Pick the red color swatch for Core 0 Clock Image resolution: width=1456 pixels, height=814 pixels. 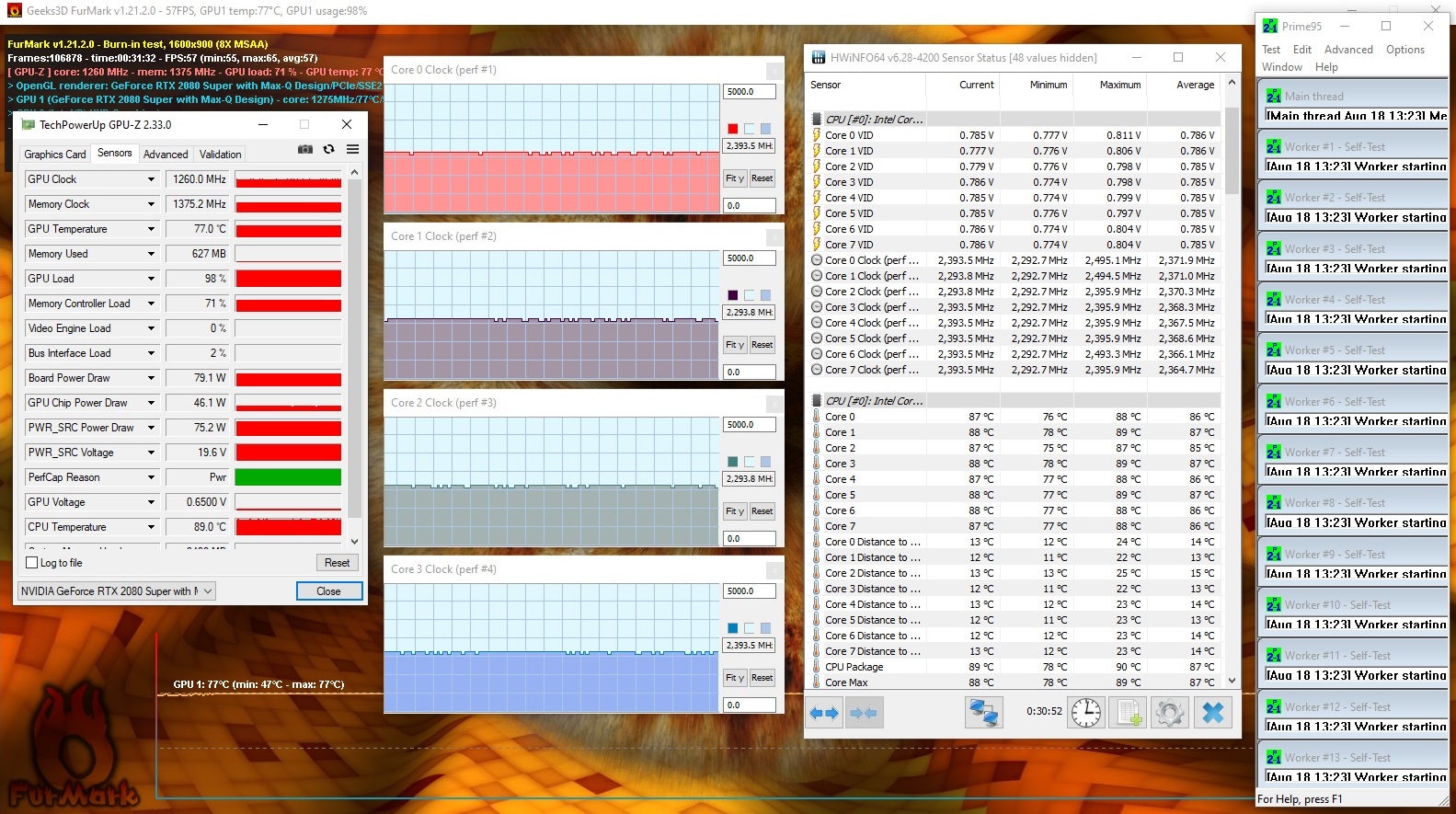tap(733, 129)
